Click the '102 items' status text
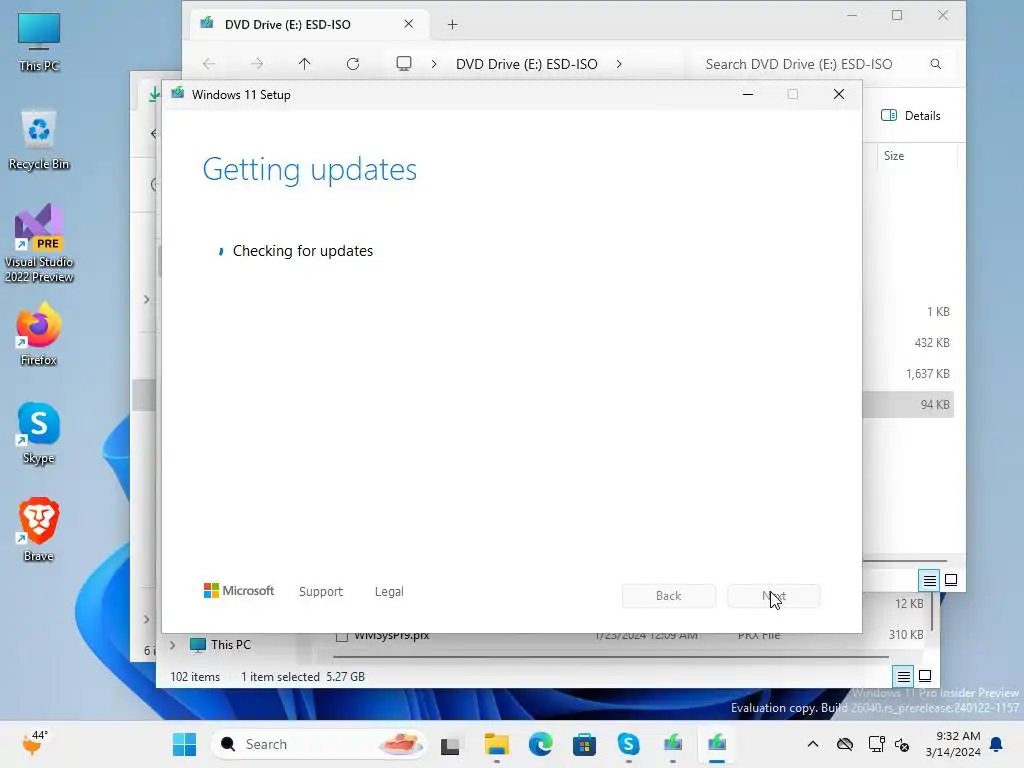Viewport: 1024px width, 768px height. point(195,677)
